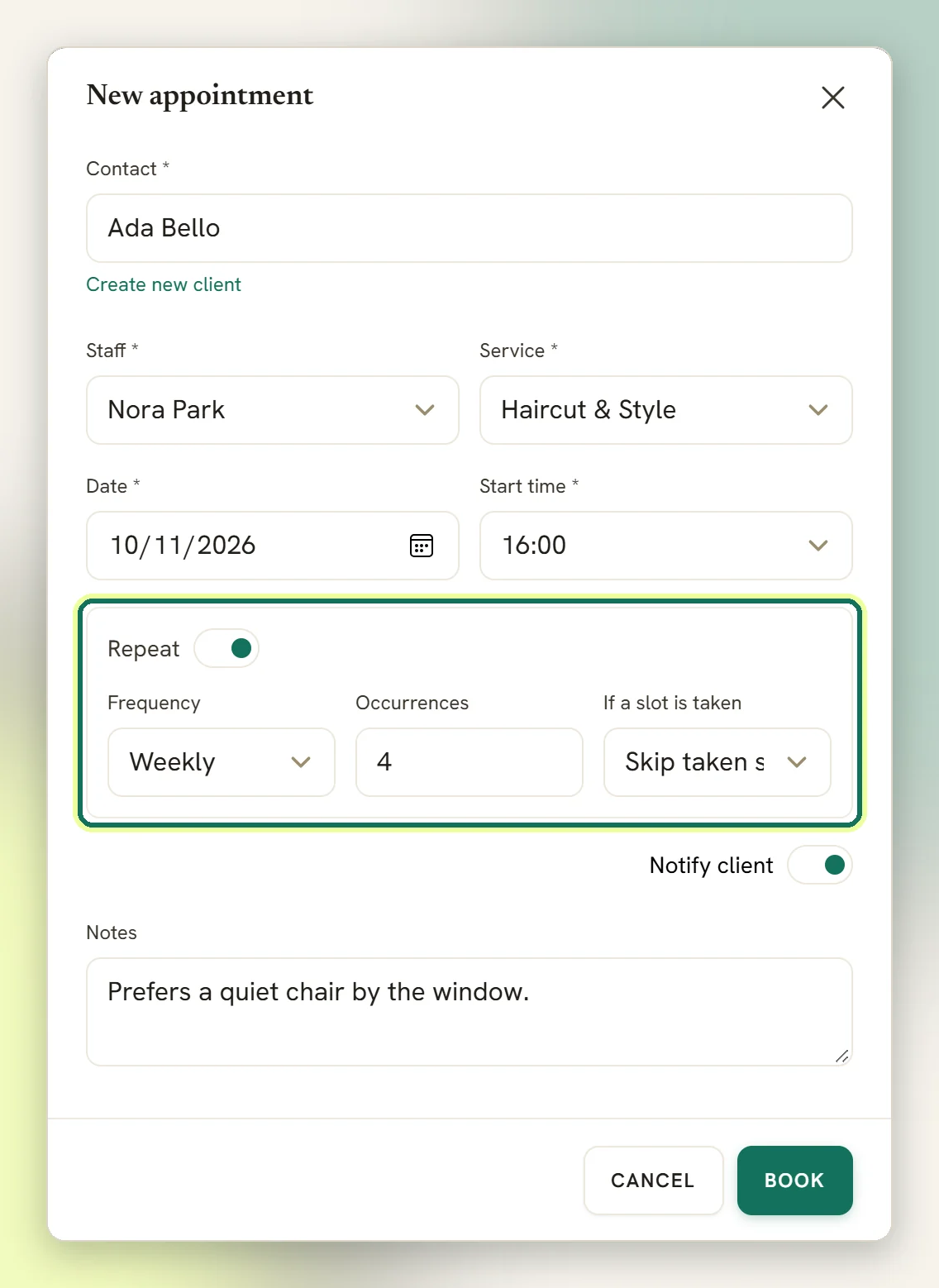Open the Service dropdown Haircut & Style
The image size is (939, 1288).
coord(666,410)
